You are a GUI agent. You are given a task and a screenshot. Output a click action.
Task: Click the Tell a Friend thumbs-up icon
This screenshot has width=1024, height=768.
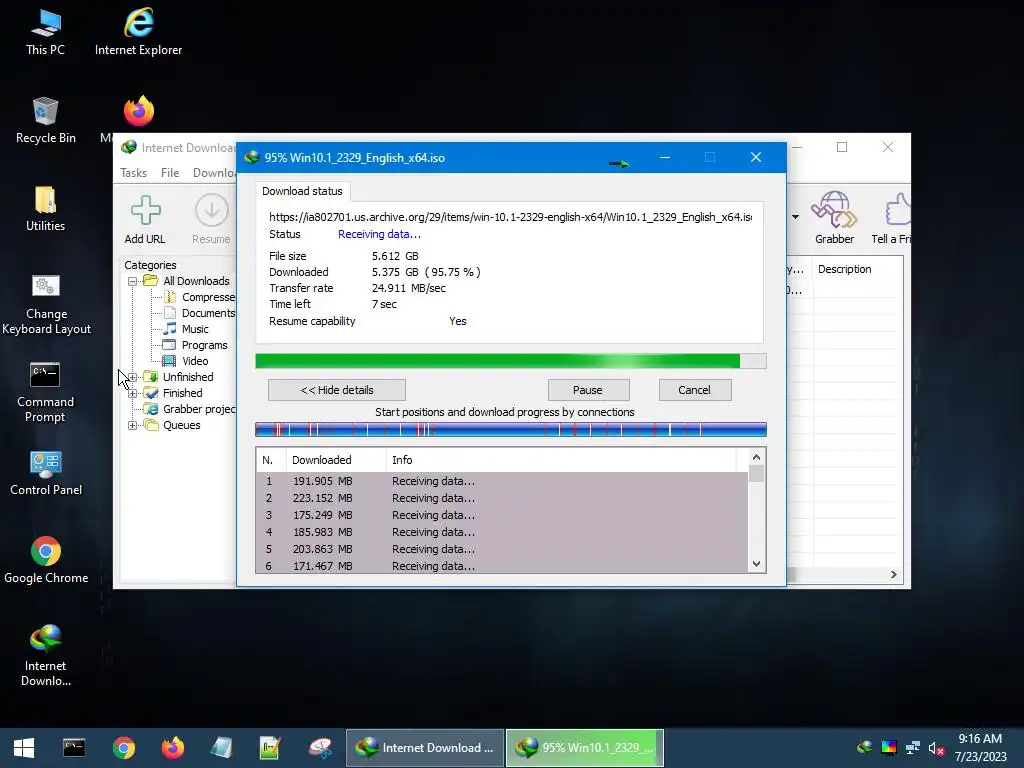898,209
